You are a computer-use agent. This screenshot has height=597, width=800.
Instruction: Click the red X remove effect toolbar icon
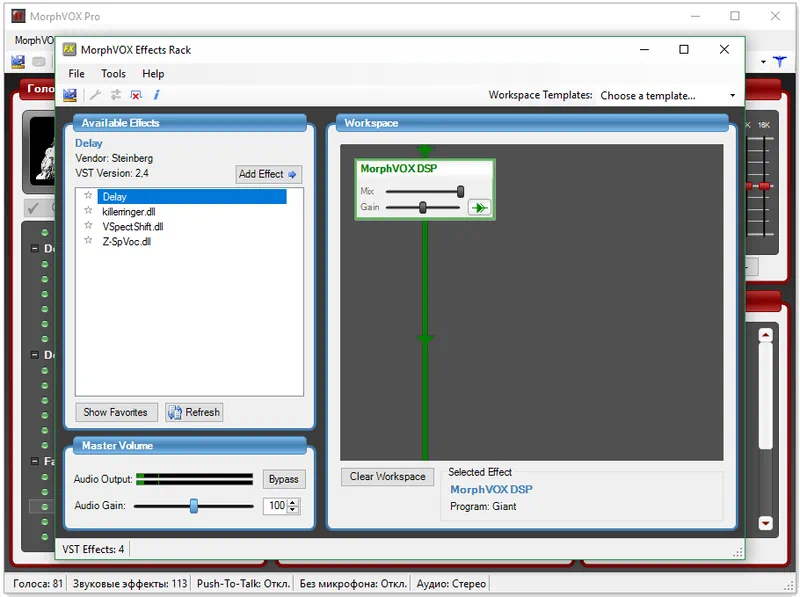click(x=136, y=95)
